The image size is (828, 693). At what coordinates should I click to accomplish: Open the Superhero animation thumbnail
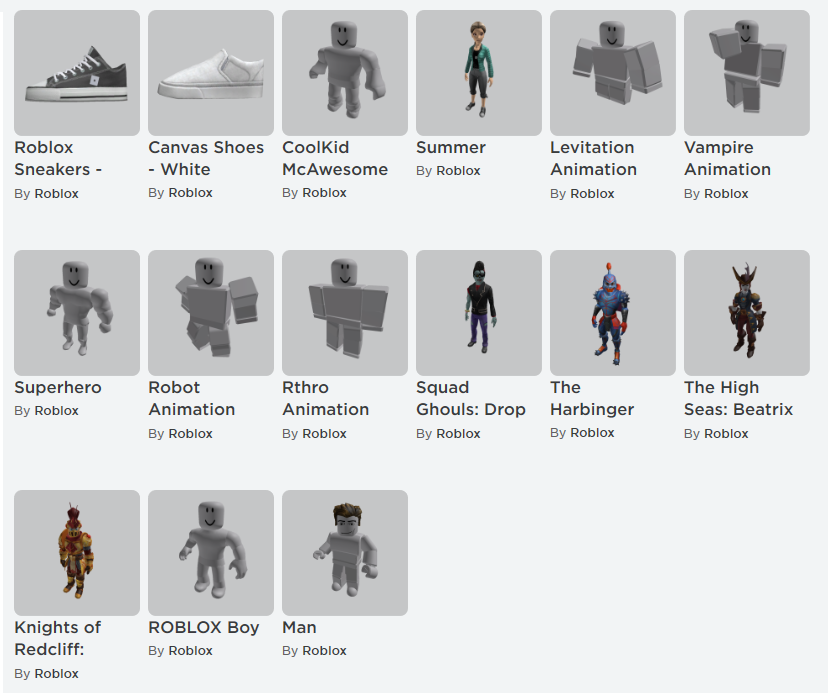(x=77, y=313)
